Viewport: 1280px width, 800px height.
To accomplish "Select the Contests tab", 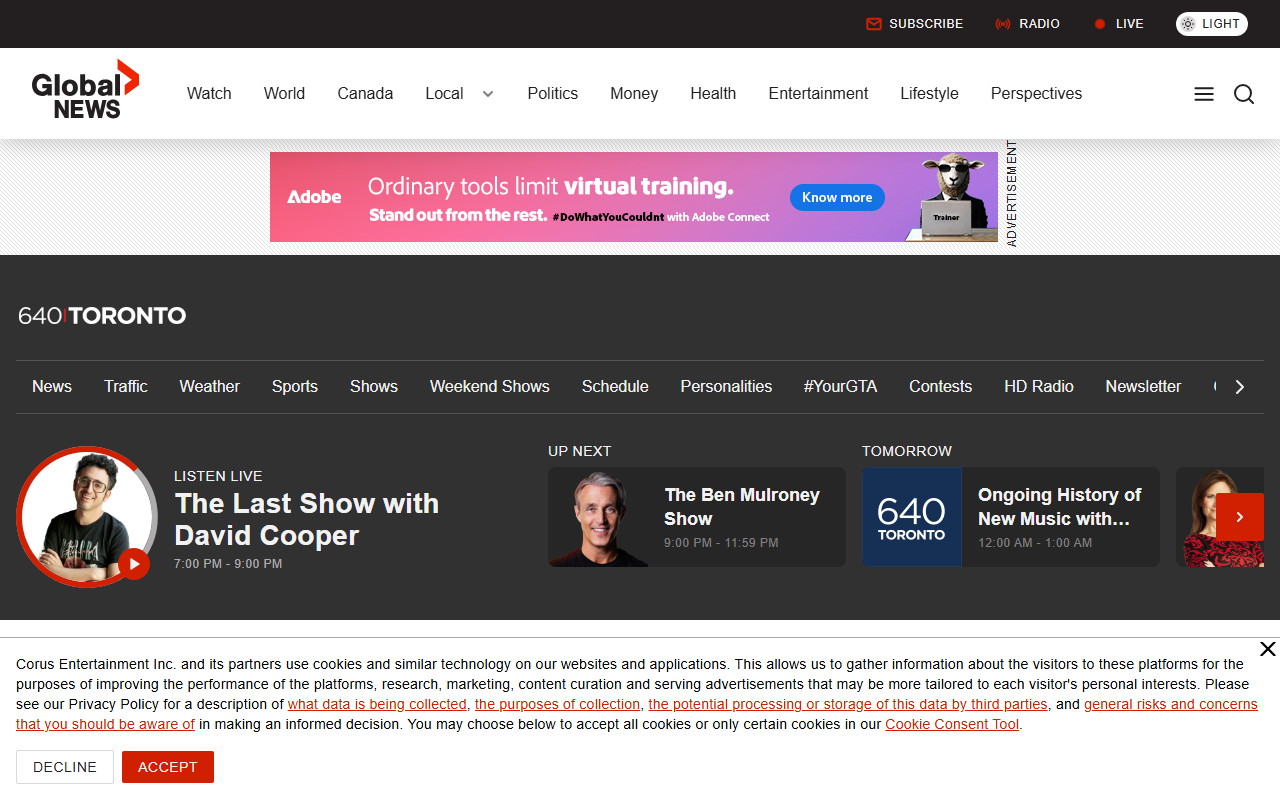I will [x=940, y=386].
